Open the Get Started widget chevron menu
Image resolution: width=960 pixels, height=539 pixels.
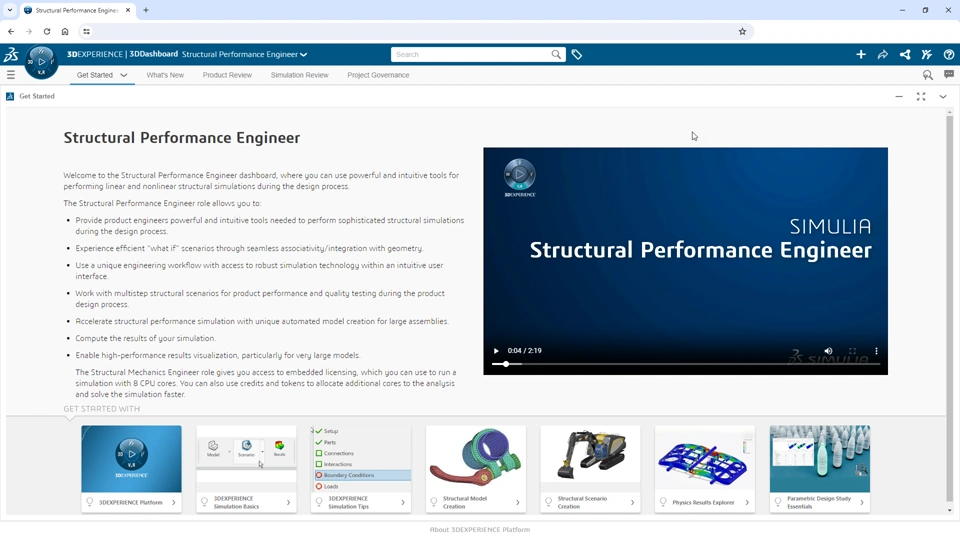coord(943,96)
